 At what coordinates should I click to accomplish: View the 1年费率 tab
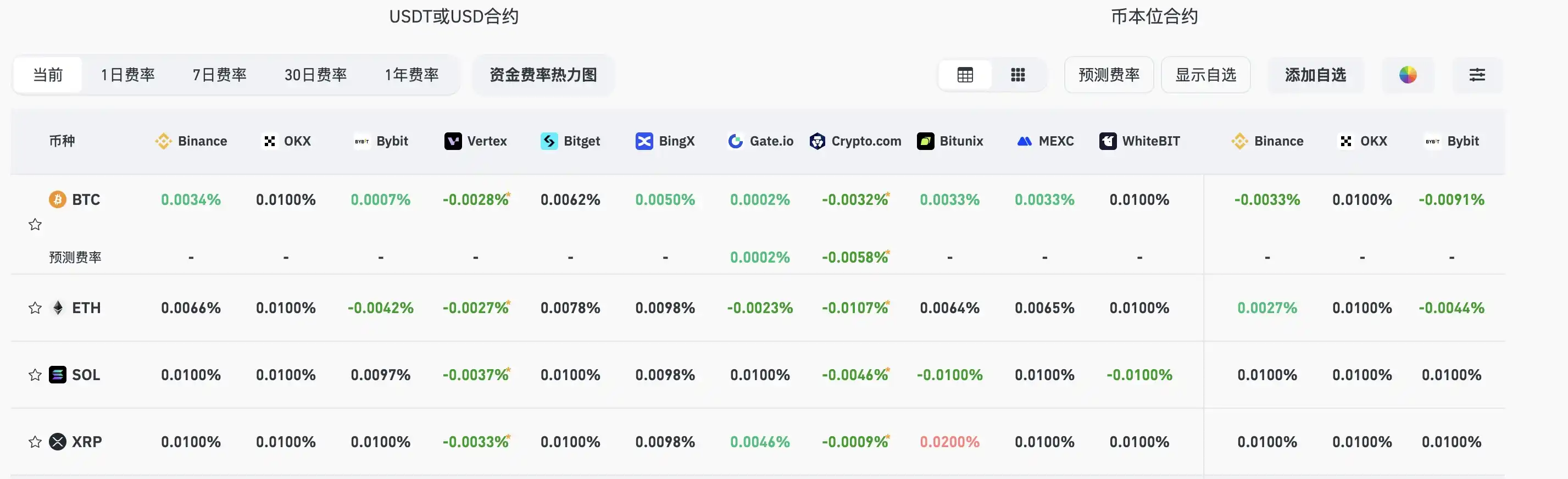tap(412, 75)
